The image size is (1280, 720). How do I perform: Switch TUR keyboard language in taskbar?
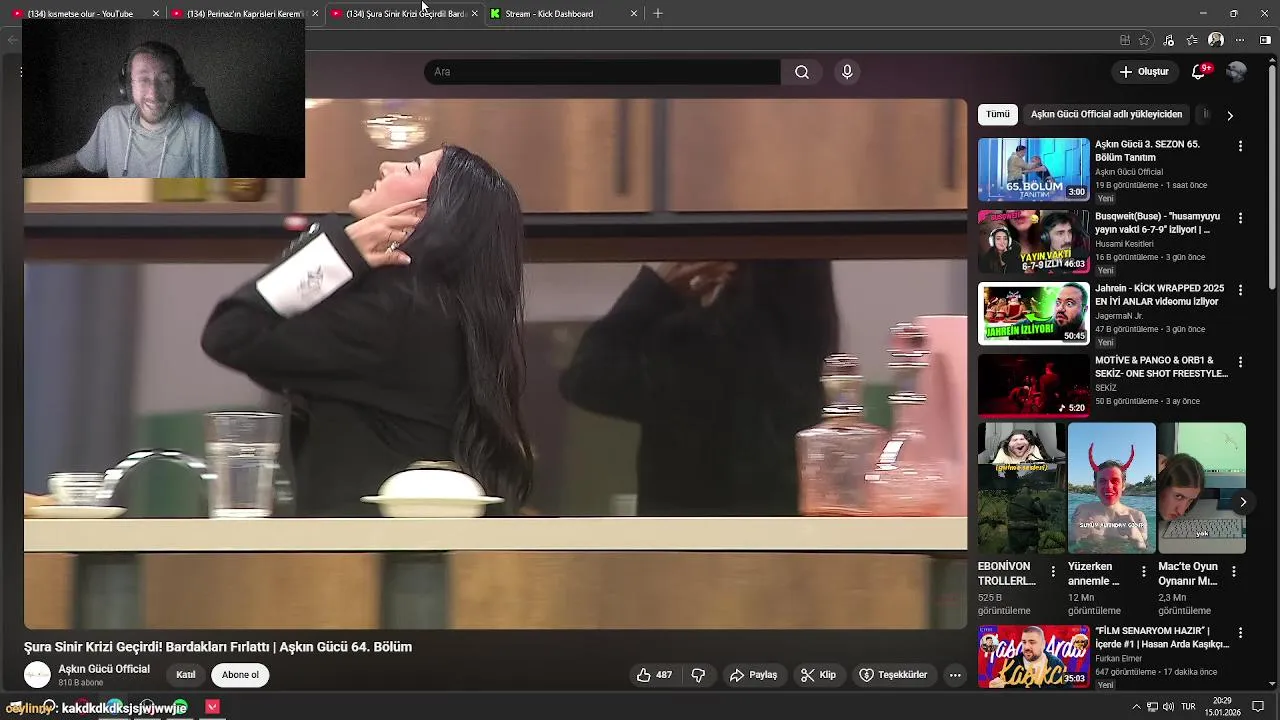(x=1188, y=707)
